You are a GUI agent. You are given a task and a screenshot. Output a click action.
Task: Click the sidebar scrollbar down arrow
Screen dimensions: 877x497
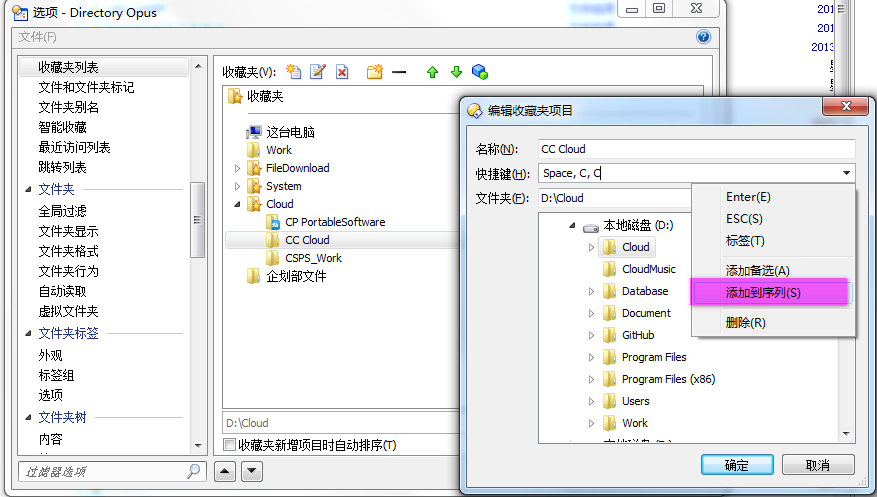[x=198, y=446]
